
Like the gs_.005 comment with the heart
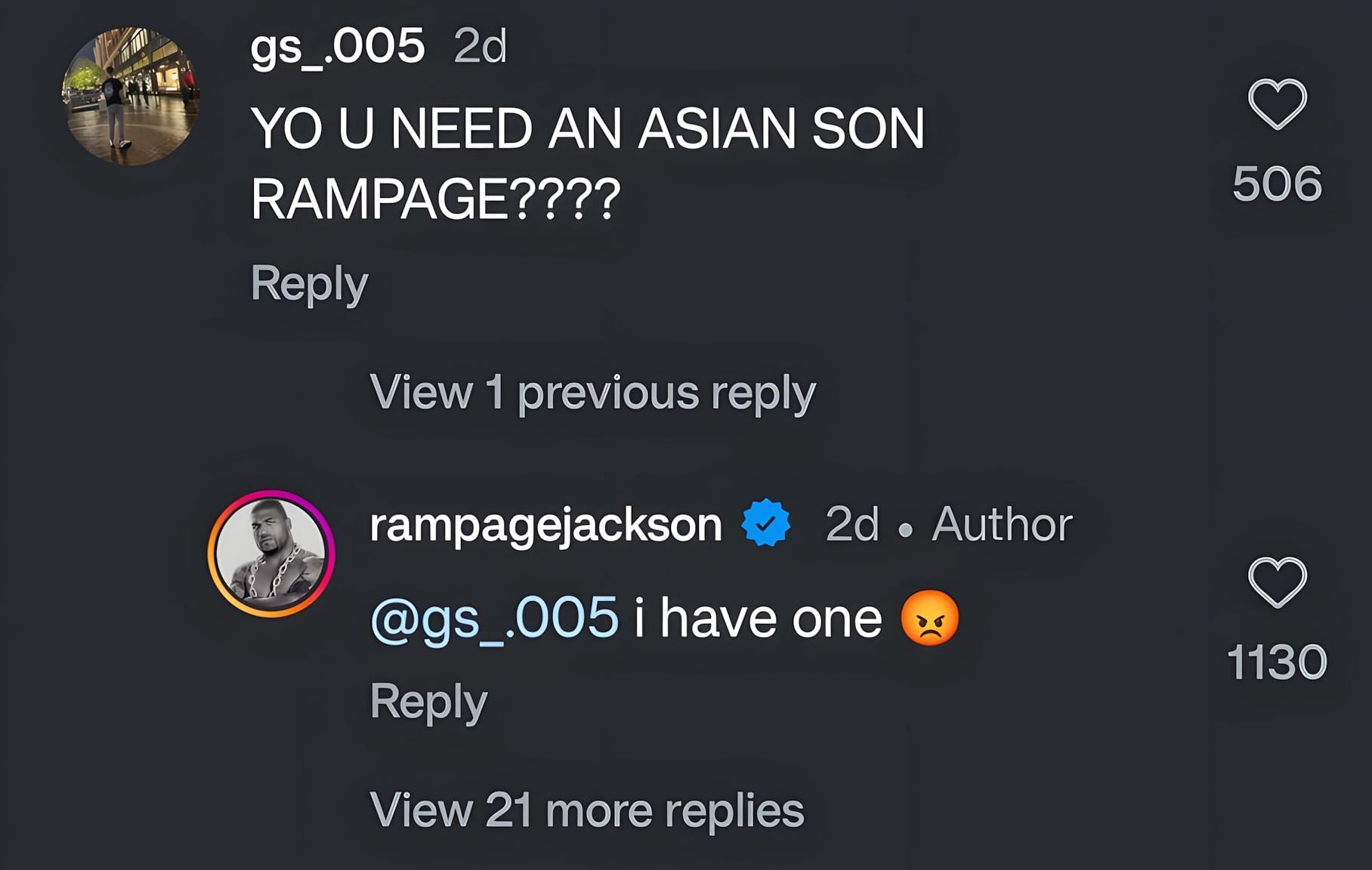1278,104
